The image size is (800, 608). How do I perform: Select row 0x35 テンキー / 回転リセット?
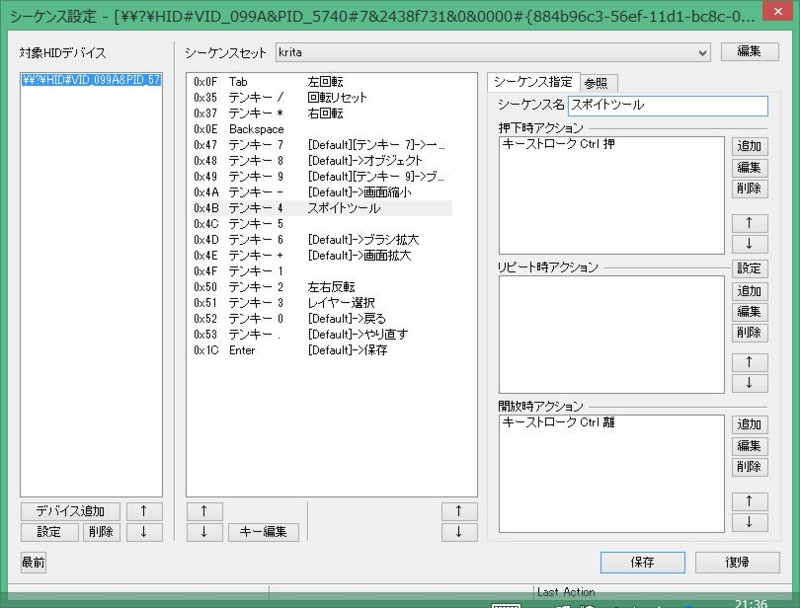321,97
